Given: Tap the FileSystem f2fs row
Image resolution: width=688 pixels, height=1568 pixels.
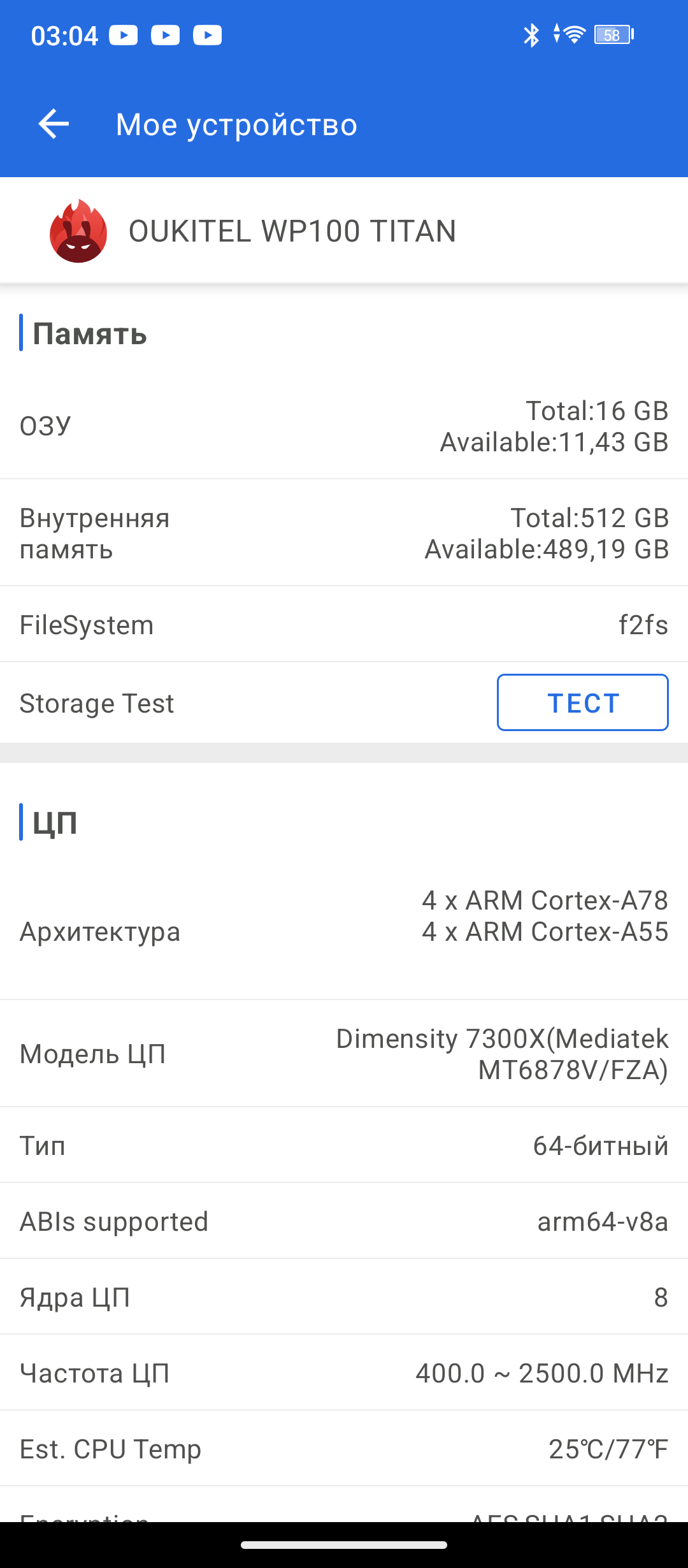Looking at the screenshot, I should click(x=344, y=625).
